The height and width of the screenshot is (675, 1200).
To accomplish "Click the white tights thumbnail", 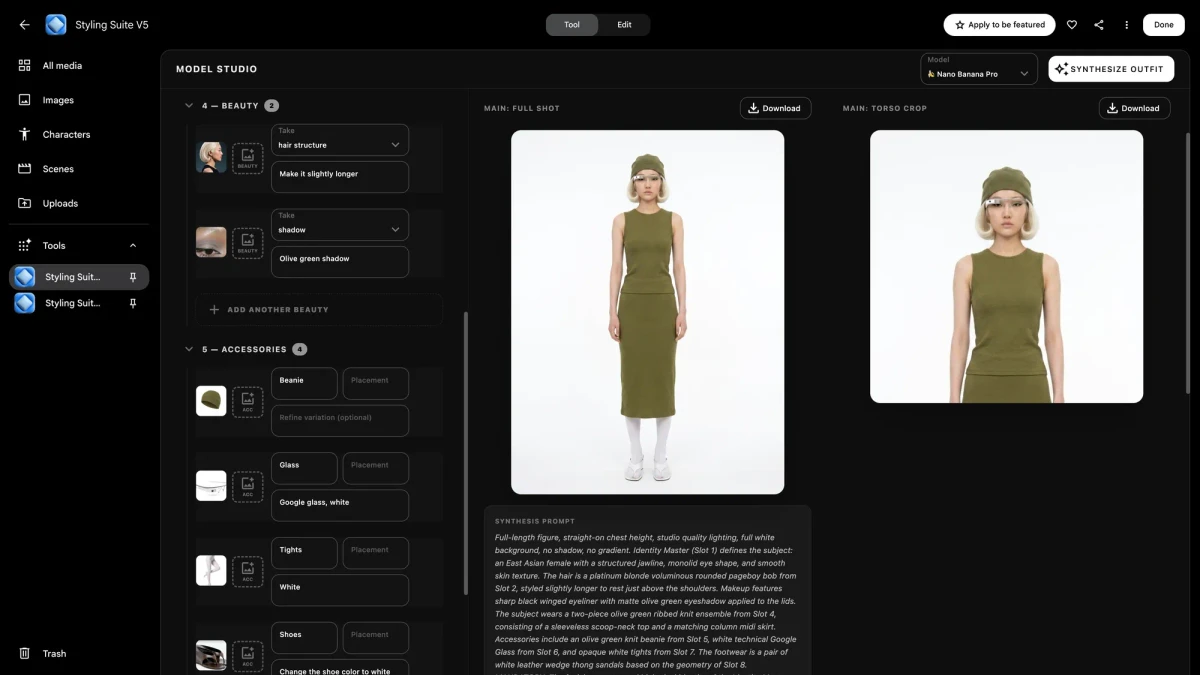I will pyautogui.click(x=211, y=571).
